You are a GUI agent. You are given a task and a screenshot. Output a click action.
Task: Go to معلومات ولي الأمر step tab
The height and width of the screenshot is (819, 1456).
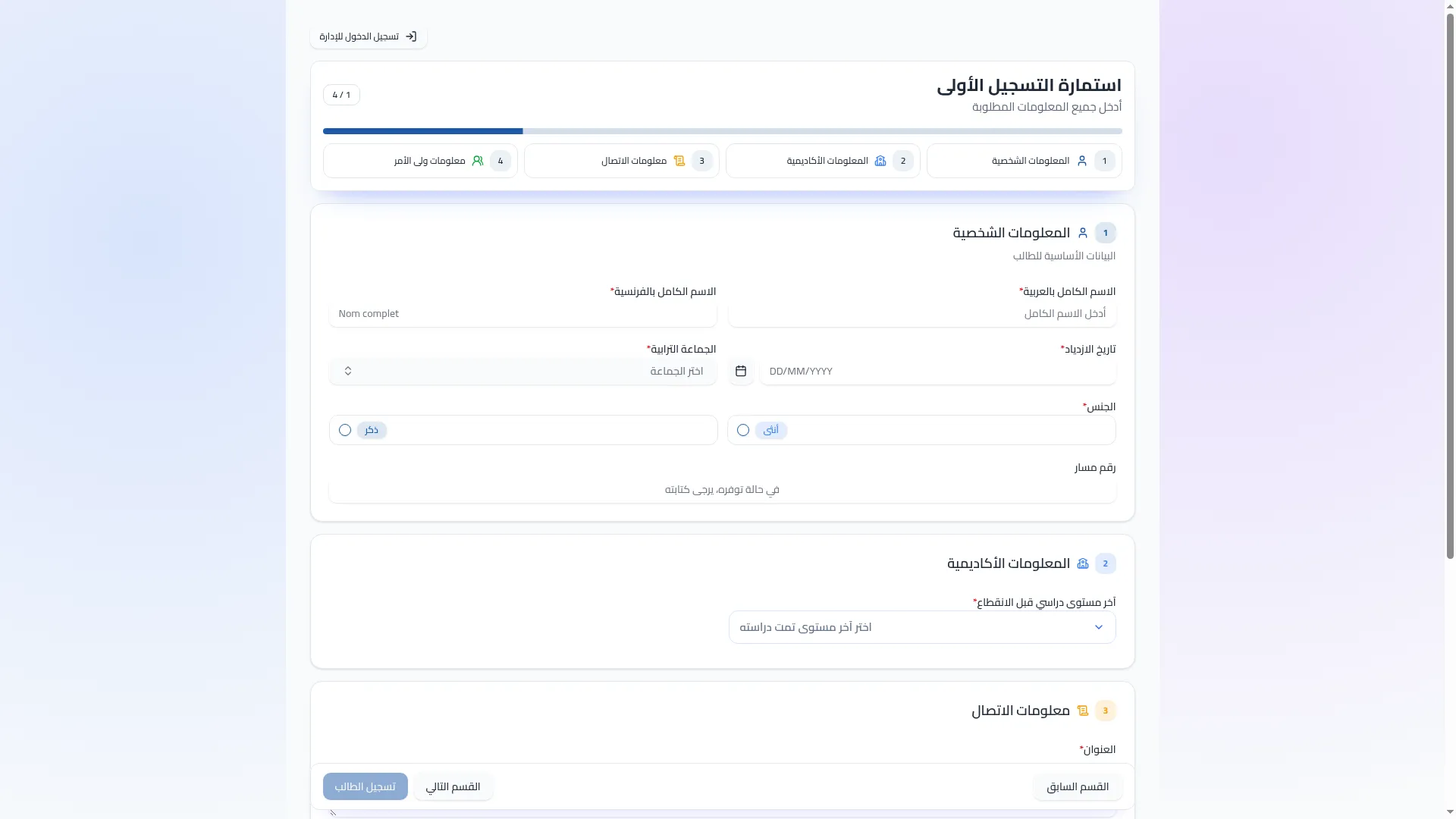[420, 161]
